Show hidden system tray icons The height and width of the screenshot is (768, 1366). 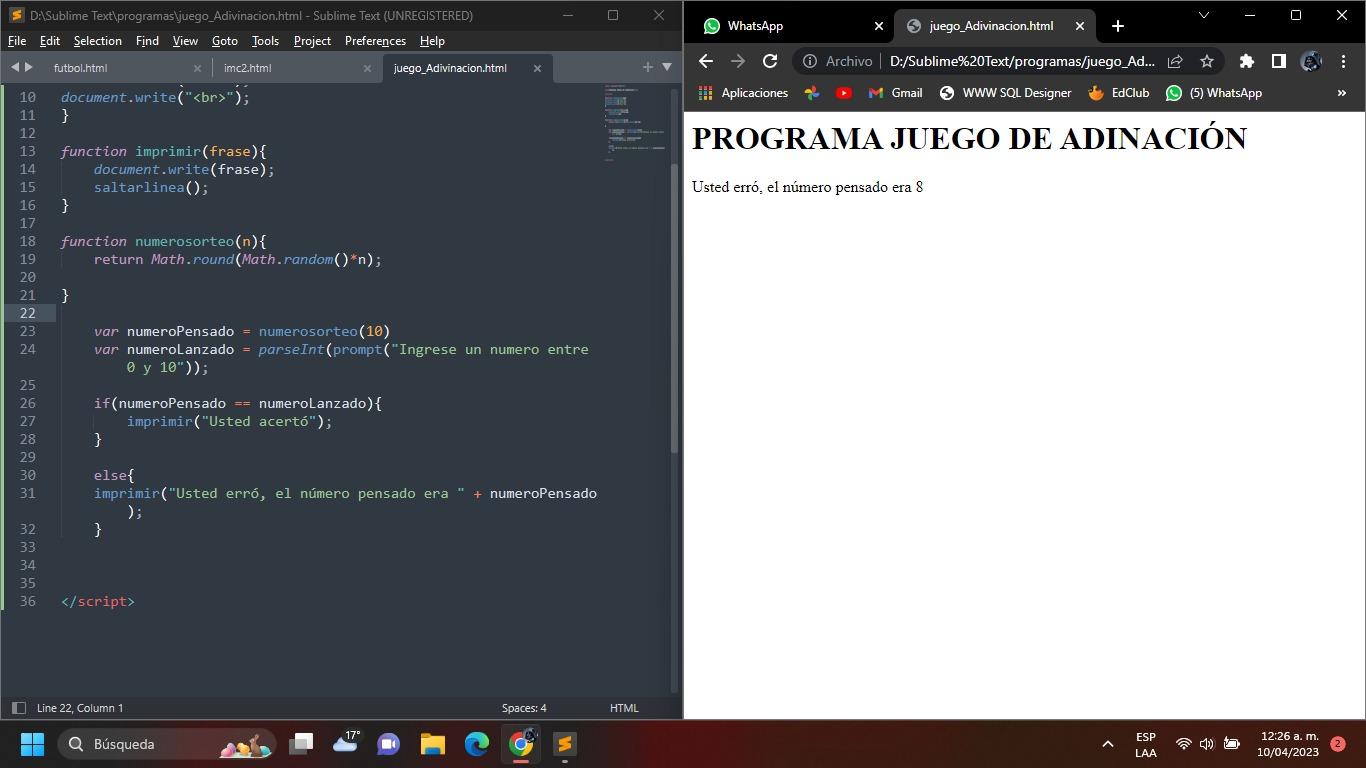(1107, 744)
